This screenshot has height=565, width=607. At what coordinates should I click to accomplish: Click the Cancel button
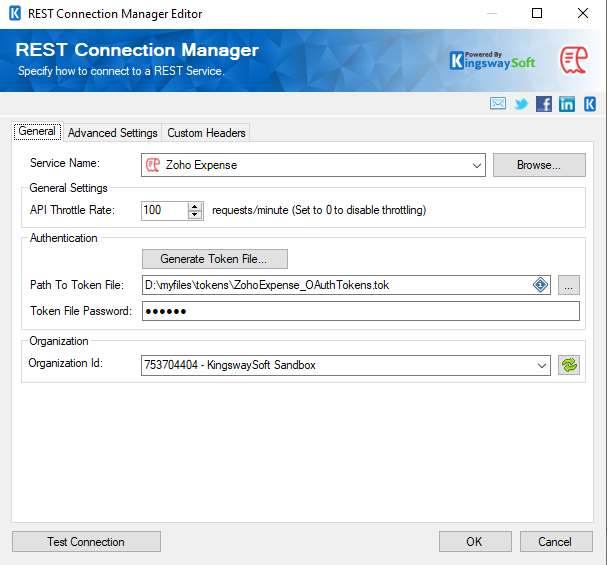pos(556,541)
